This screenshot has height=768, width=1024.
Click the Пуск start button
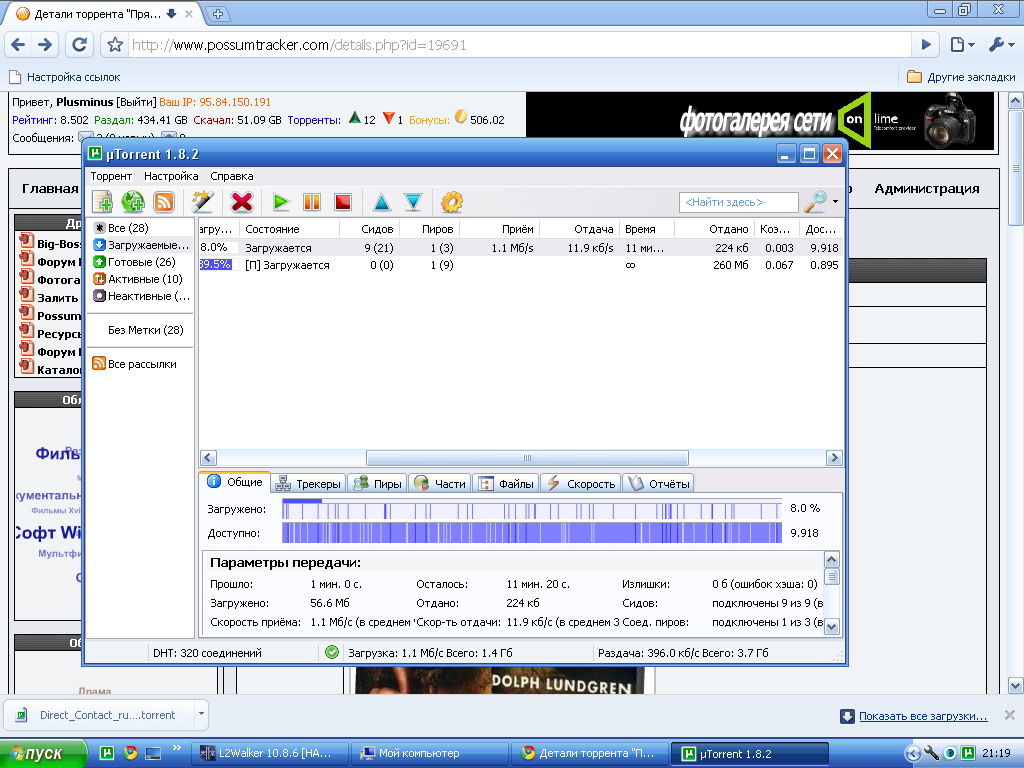(43, 754)
